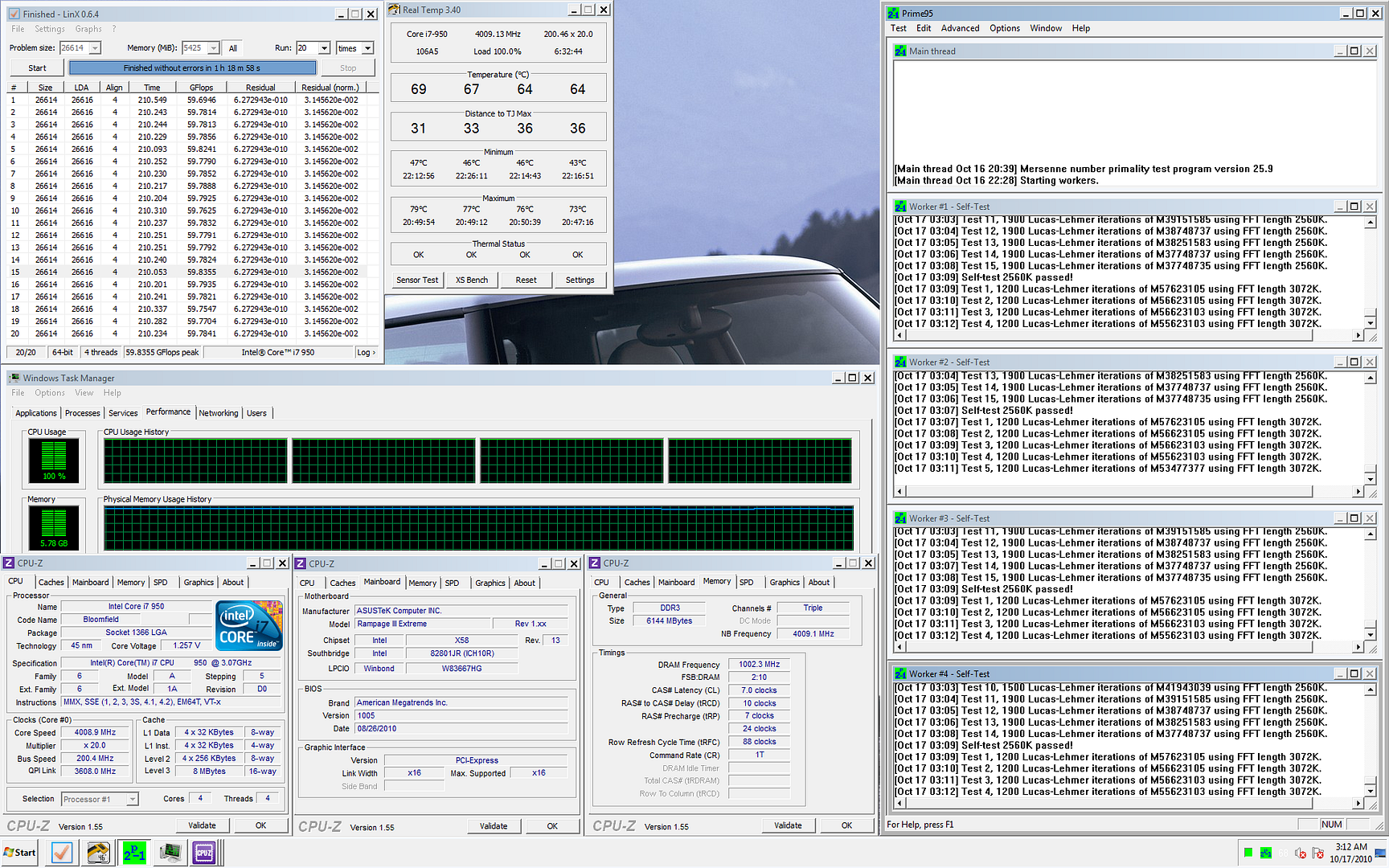This screenshot has width=1389, height=868.
Task: Click the muted volume tray icon
Action: click(1301, 853)
